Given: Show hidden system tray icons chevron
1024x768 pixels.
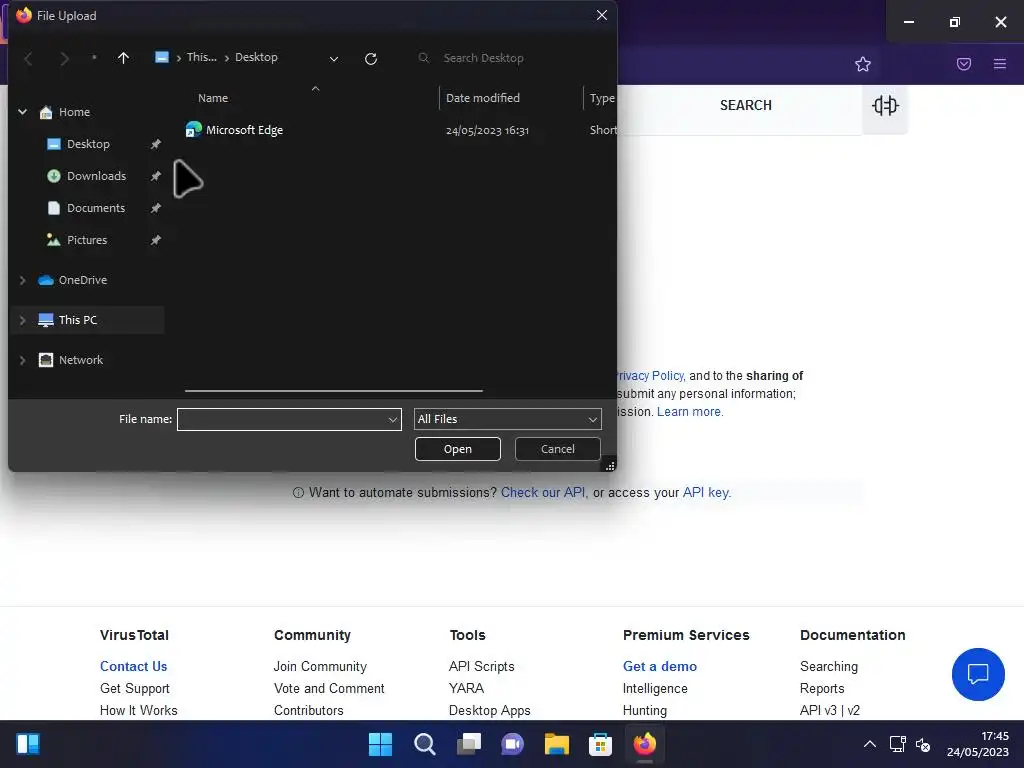Looking at the screenshot, I should 870,744.
